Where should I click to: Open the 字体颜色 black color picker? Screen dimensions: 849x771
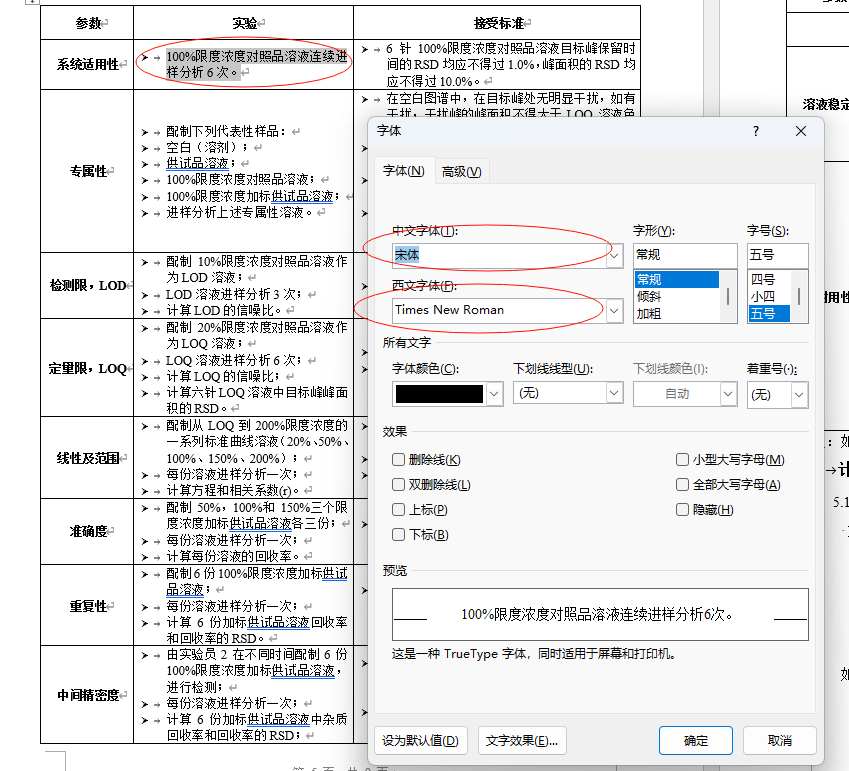[494, 394]
